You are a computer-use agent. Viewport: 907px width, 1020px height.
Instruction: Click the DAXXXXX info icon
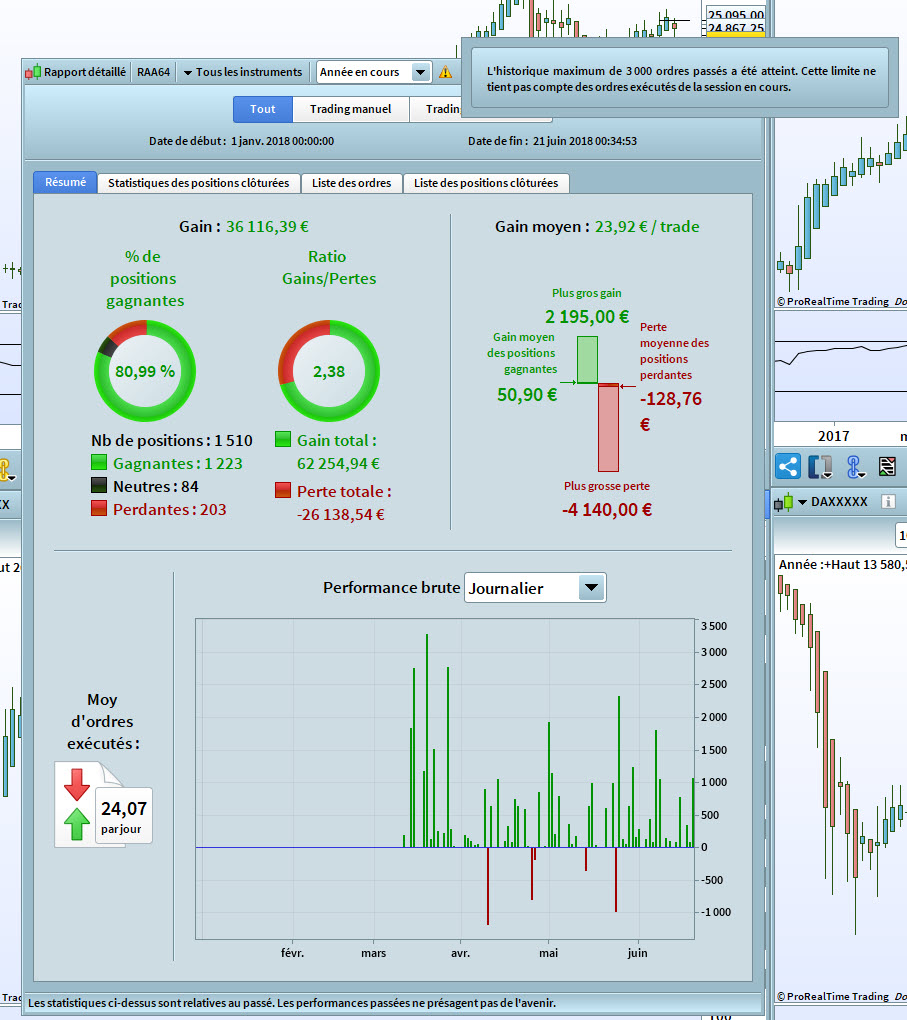(x=888, y=502)
